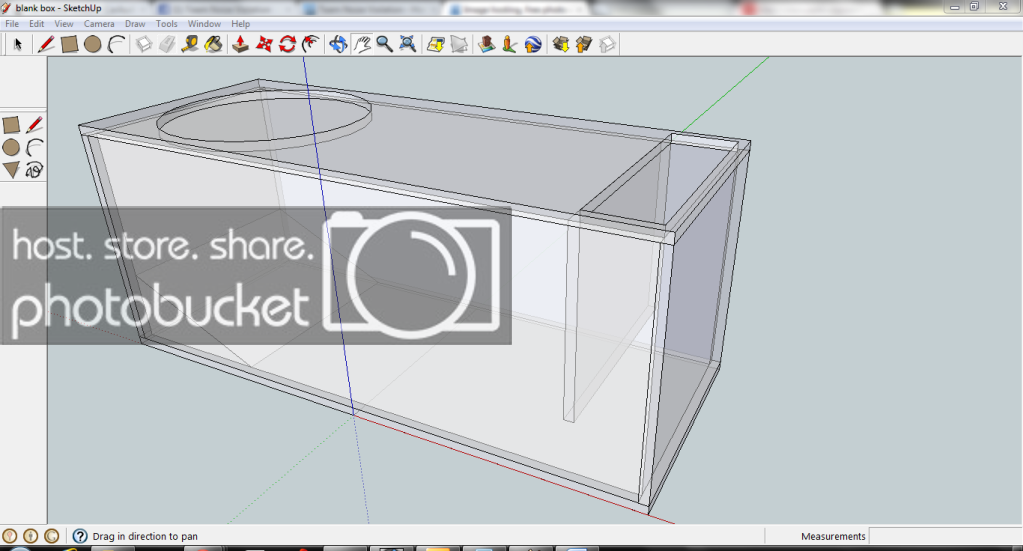The image size is (1023, 551).
Task: Select the Polygon triangle tool
Action: [x=11, y=170]
